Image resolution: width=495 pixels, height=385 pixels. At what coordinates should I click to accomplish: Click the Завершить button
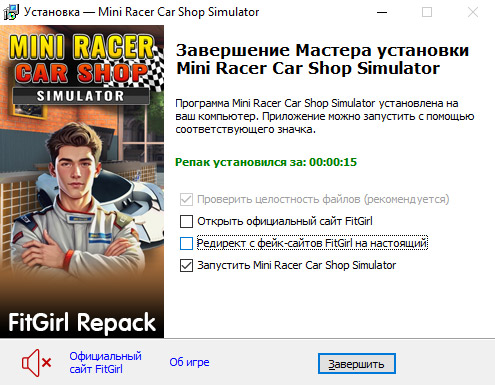[x=357, y=364]
